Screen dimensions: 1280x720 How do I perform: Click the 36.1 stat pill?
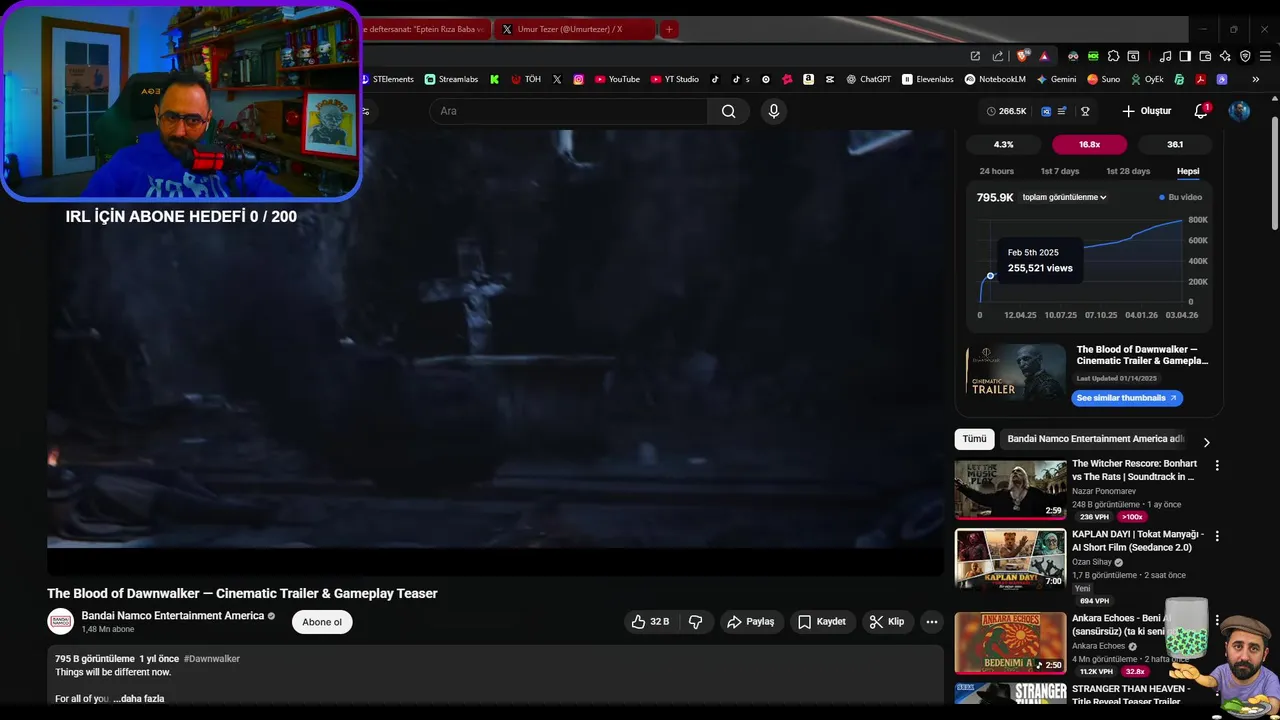(x=1175, y=144)
